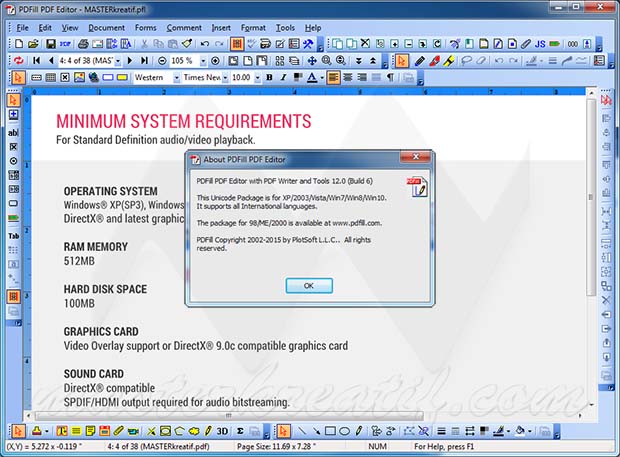Toggle the grid view button in top toolbar
620x457 pixels.
[x=236, y=43]
